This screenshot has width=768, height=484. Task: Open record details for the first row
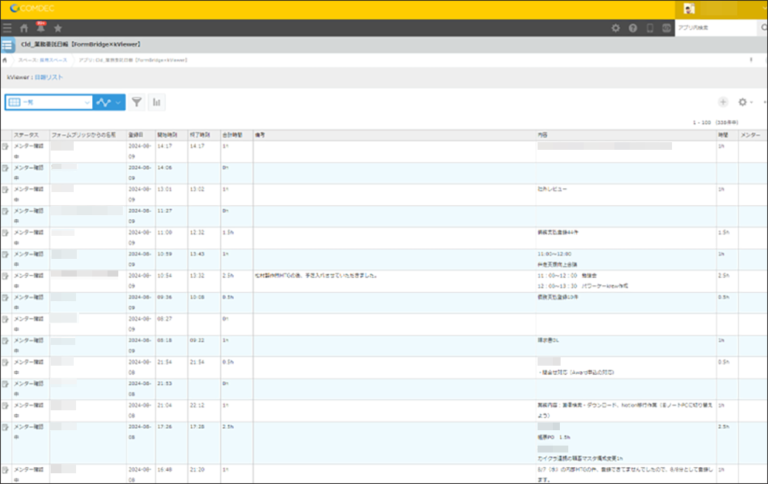tap(6, 146)
